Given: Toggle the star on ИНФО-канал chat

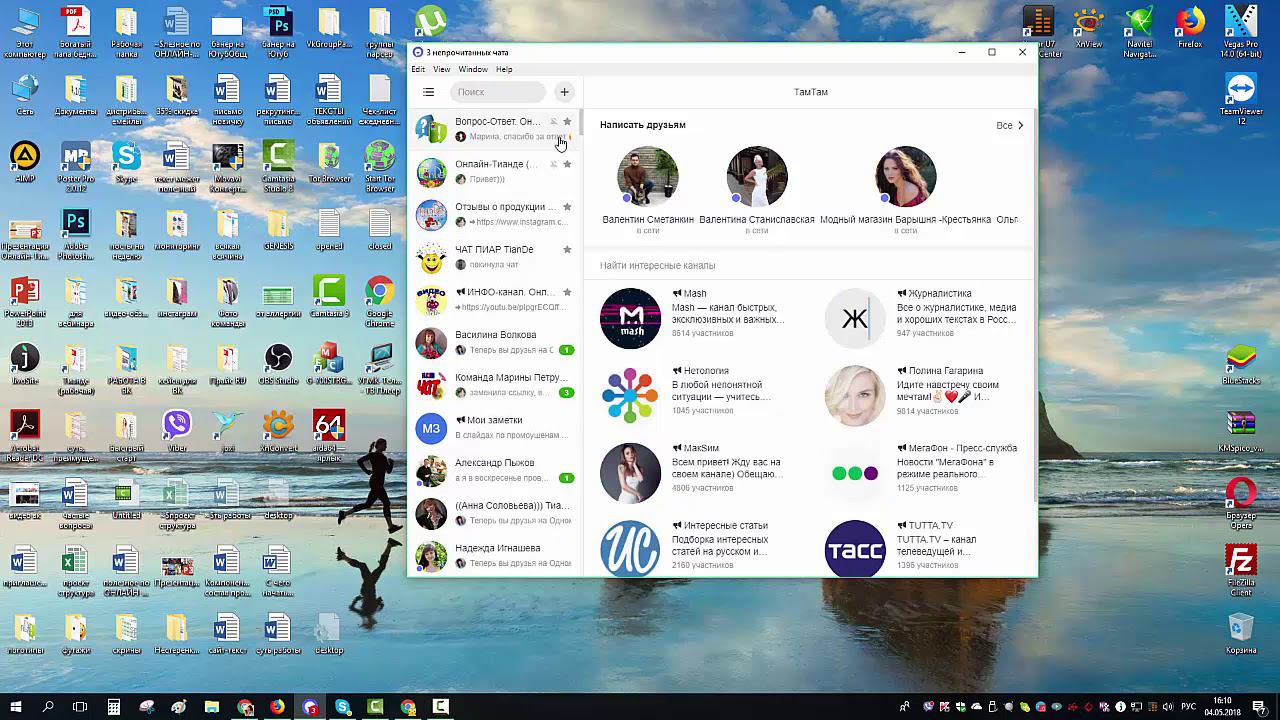Looking at the screenshot, I should [x=567, y=292].
